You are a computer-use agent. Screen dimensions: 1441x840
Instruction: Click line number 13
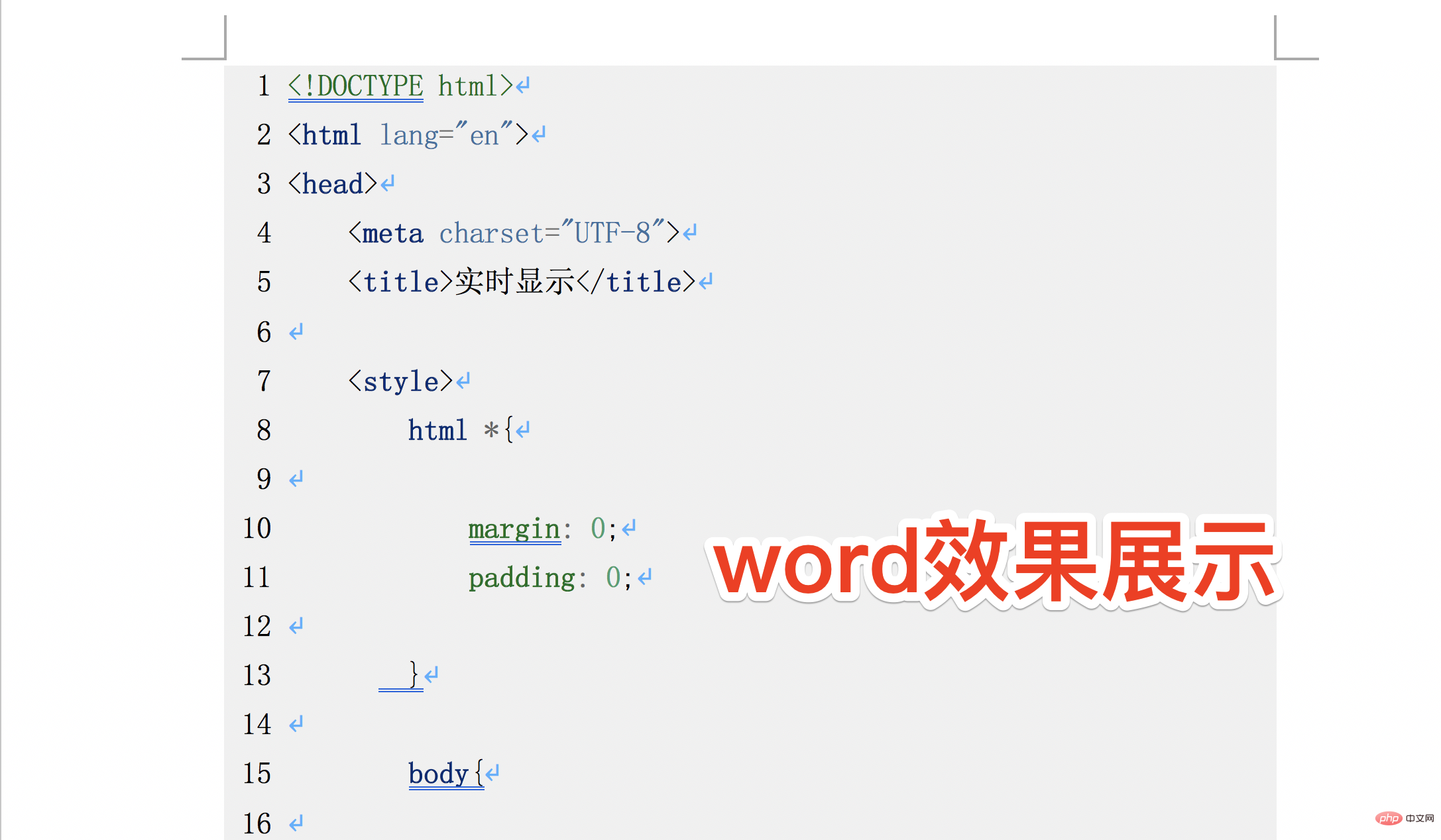257,676
